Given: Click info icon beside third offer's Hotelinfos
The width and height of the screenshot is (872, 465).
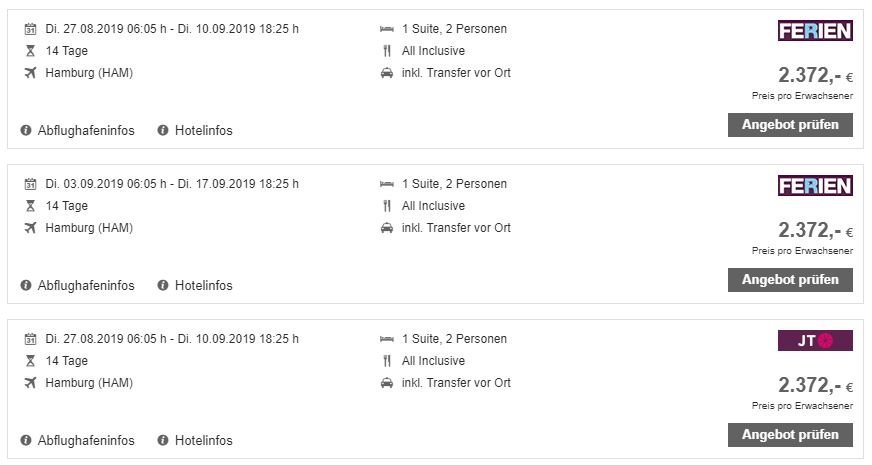Looking at the screenshot, I should point(163,440).
